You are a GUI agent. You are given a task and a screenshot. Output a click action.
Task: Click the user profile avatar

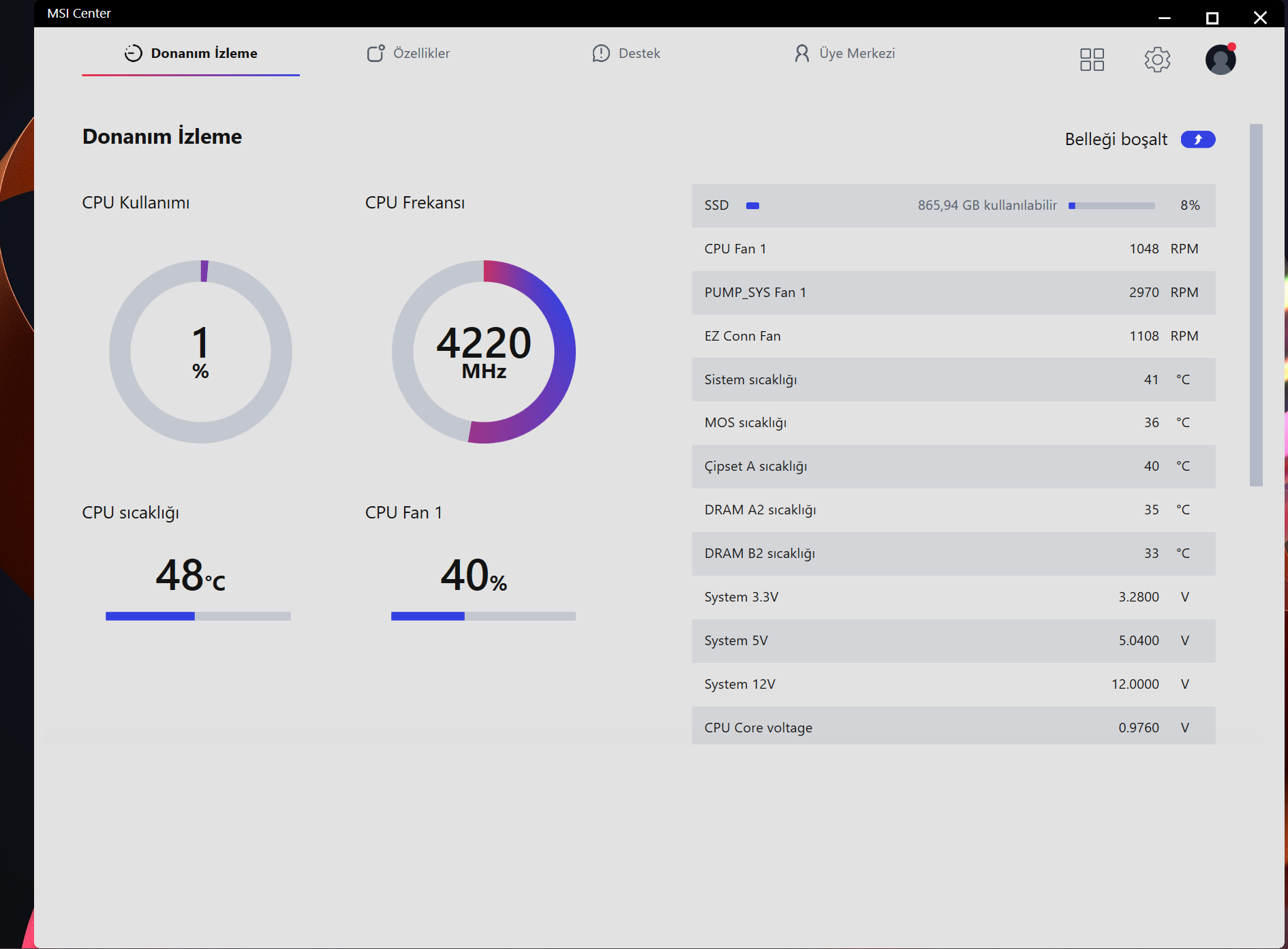[x=1220, y=59]
